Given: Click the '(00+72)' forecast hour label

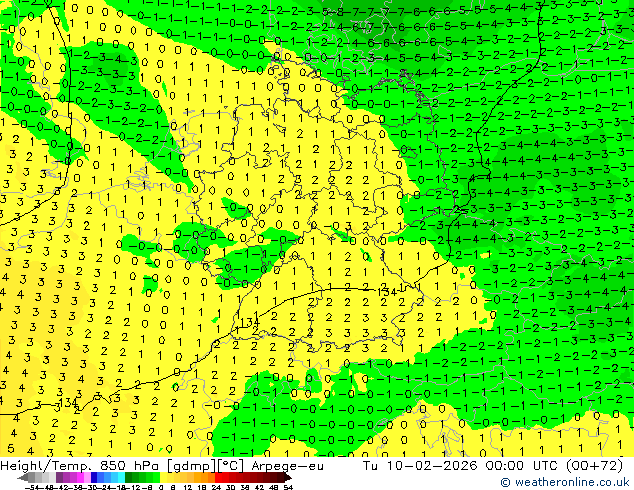Looking at the screenshot, I should 594,466.
